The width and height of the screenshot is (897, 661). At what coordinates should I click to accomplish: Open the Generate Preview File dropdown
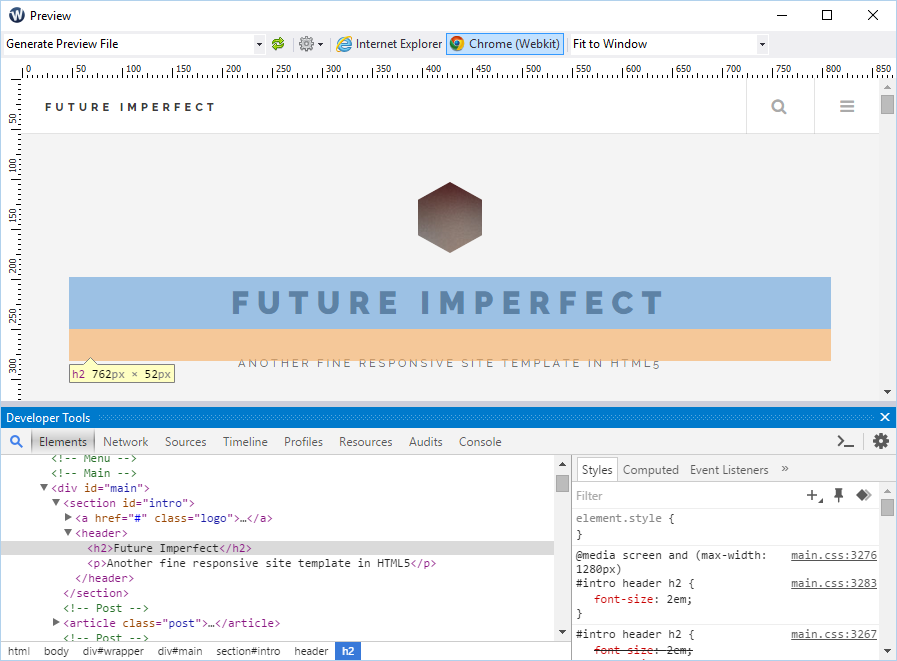pos(259,44)
